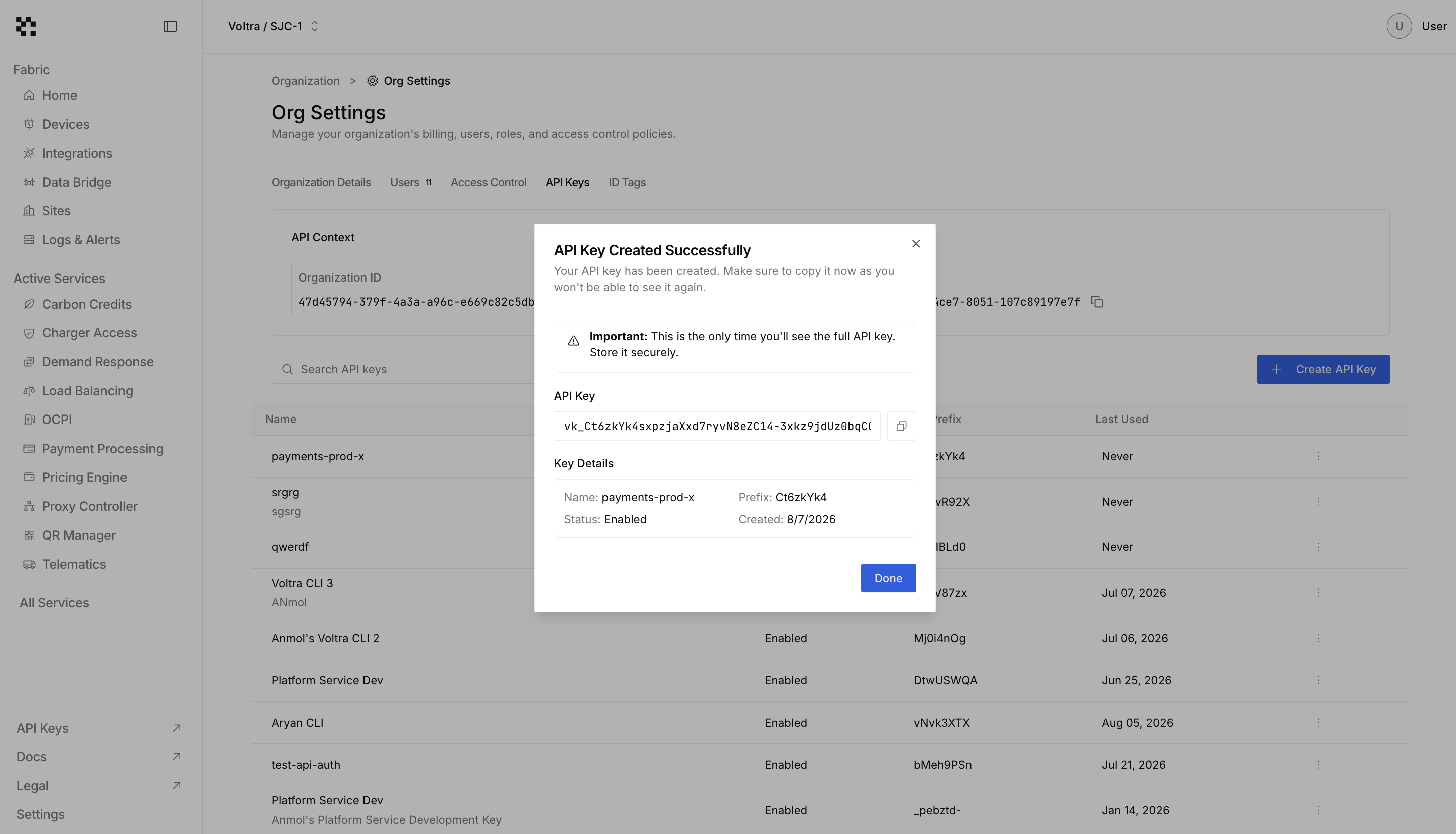Click the Prefix Ct6zkYk4 value in Key Details
The width and height of the screenshot is (1456, 834).
pyautogui.click(x=800, y=497)
